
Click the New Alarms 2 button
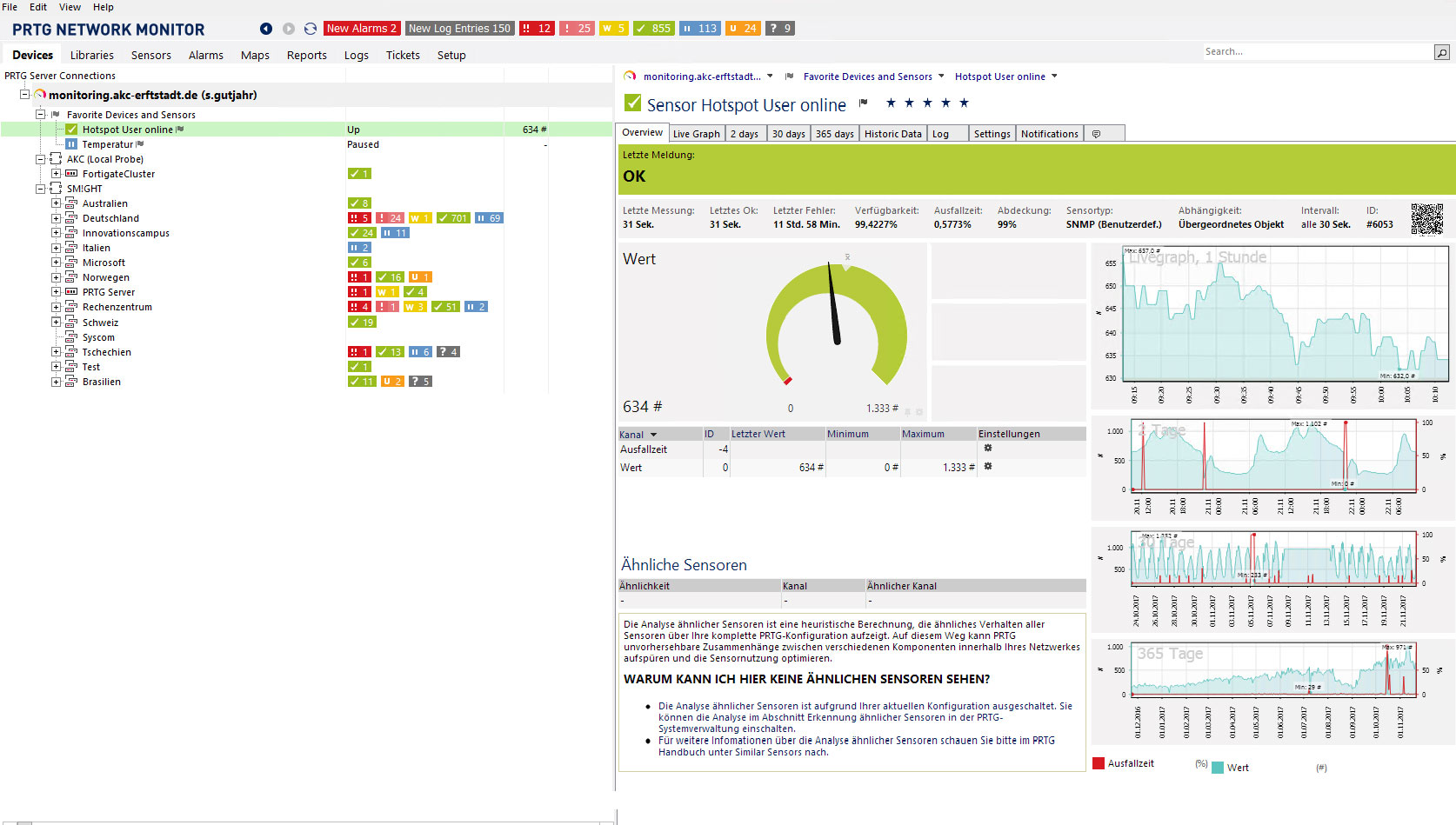pyautogui.click(x=361, y=29)
